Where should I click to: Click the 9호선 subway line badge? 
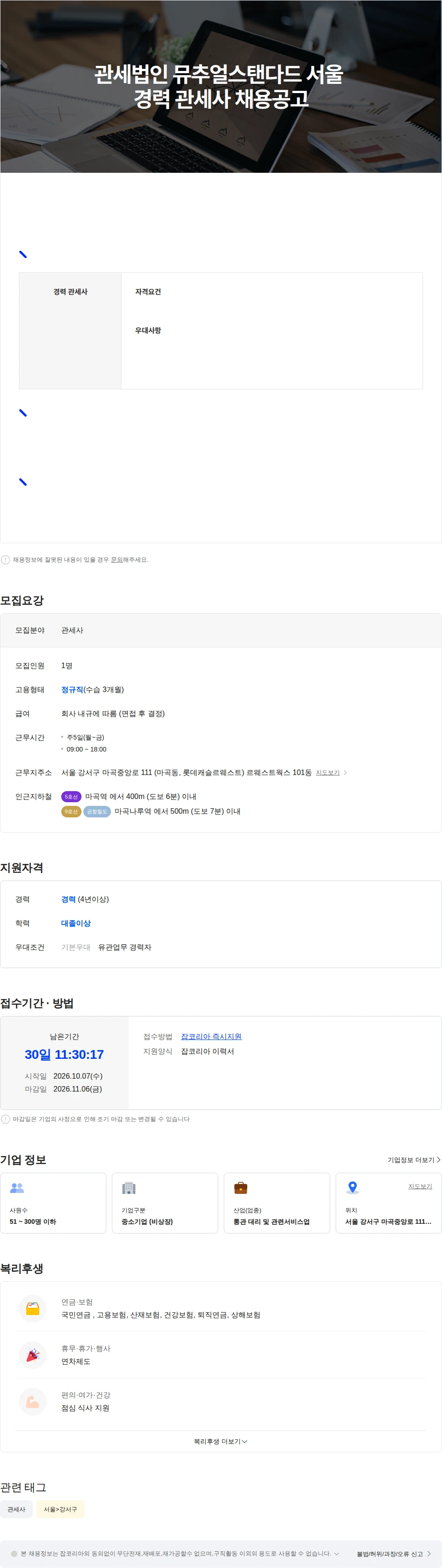(71, 811)
